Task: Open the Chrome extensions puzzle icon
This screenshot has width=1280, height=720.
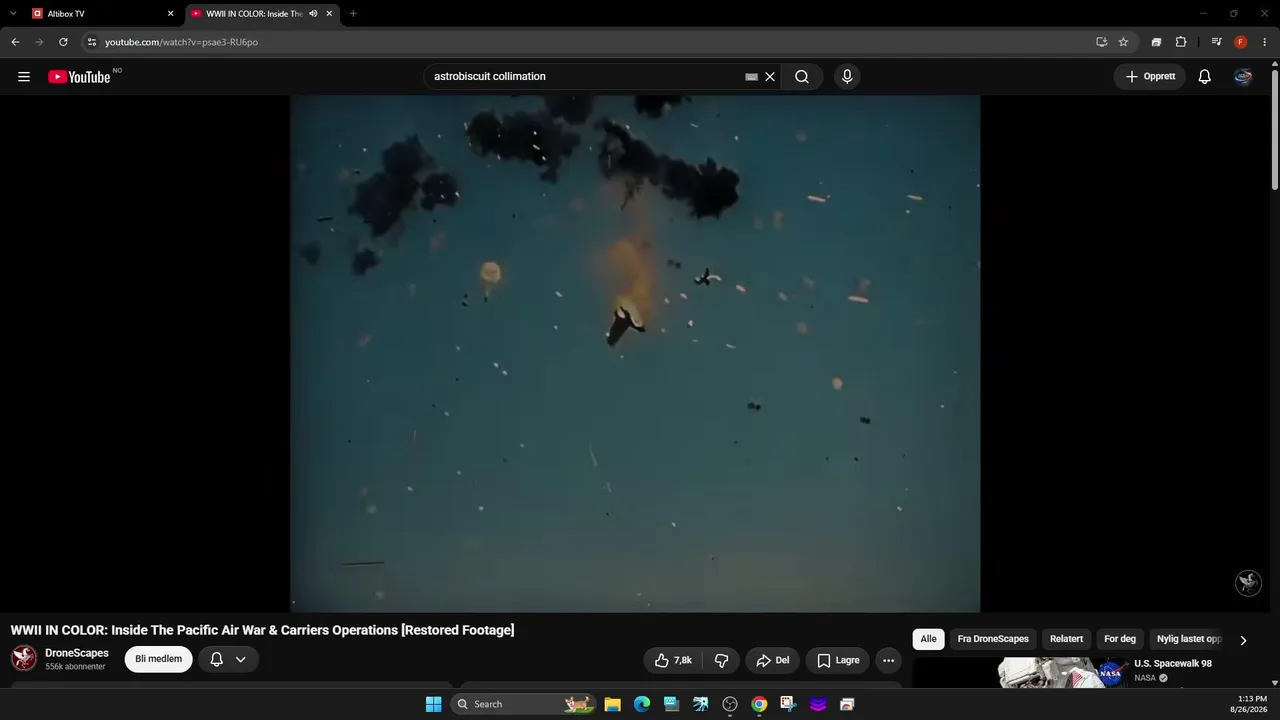Action: [x=1181, y=42]
